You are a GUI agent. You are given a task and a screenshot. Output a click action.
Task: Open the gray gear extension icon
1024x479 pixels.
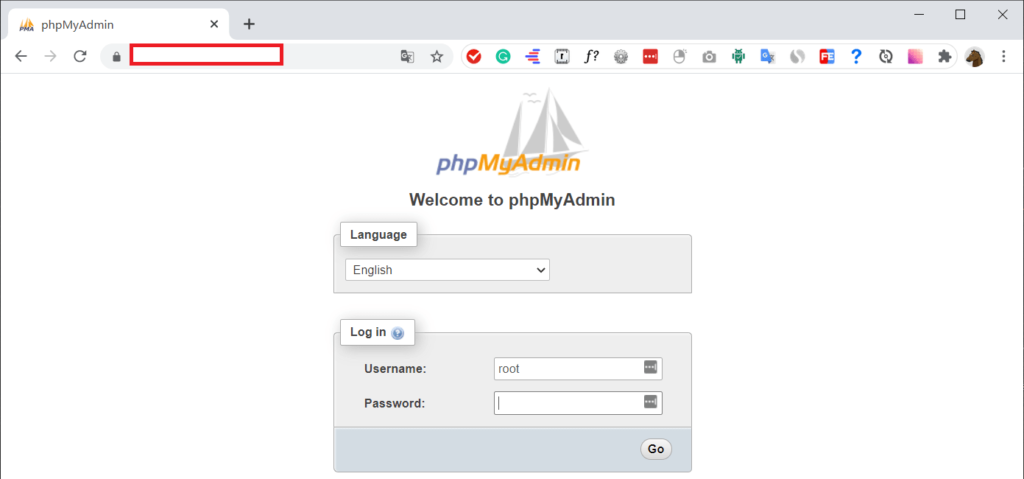(x=620, y=57)
